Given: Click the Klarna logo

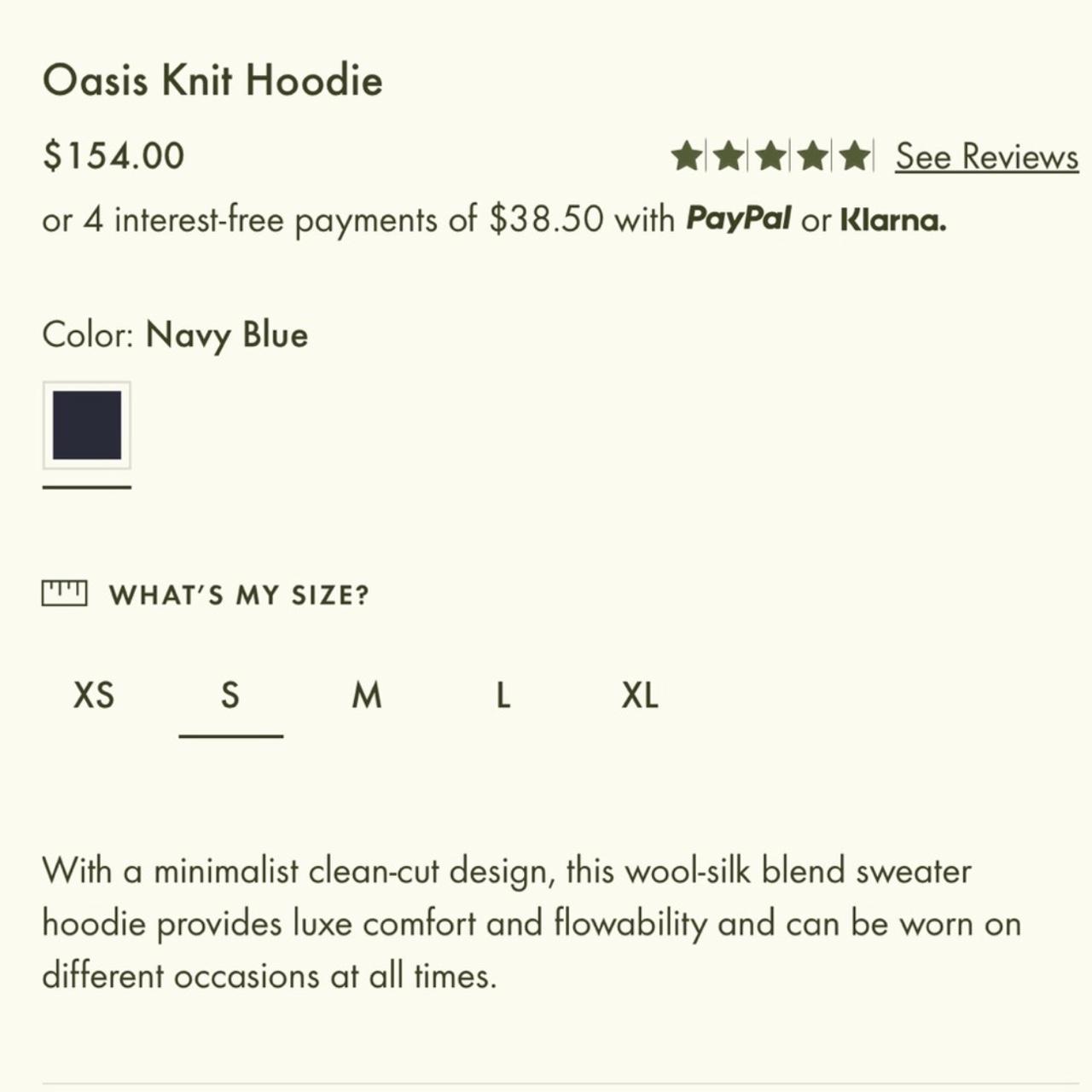Looking at the screenshot, I should (893, 220).
